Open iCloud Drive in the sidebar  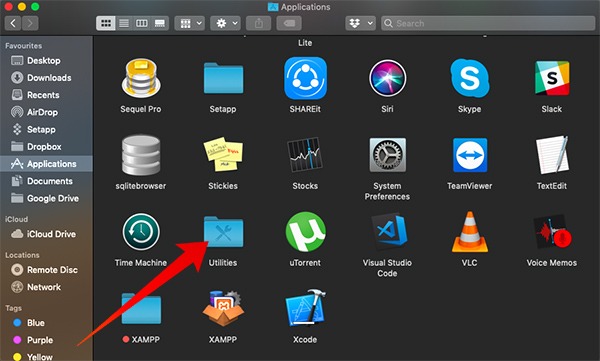(46, 234)
